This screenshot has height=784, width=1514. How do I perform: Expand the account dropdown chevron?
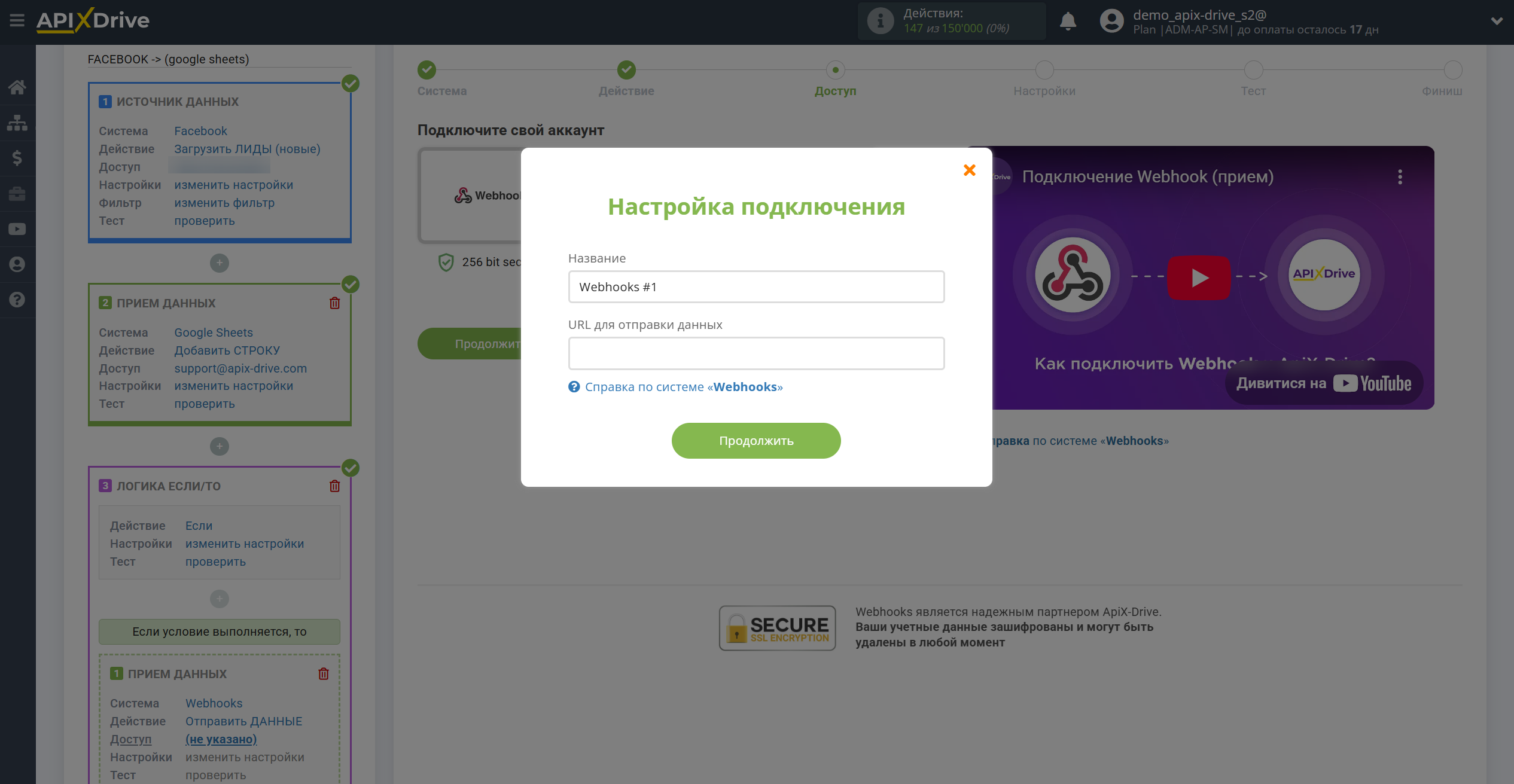(1497, 21)
